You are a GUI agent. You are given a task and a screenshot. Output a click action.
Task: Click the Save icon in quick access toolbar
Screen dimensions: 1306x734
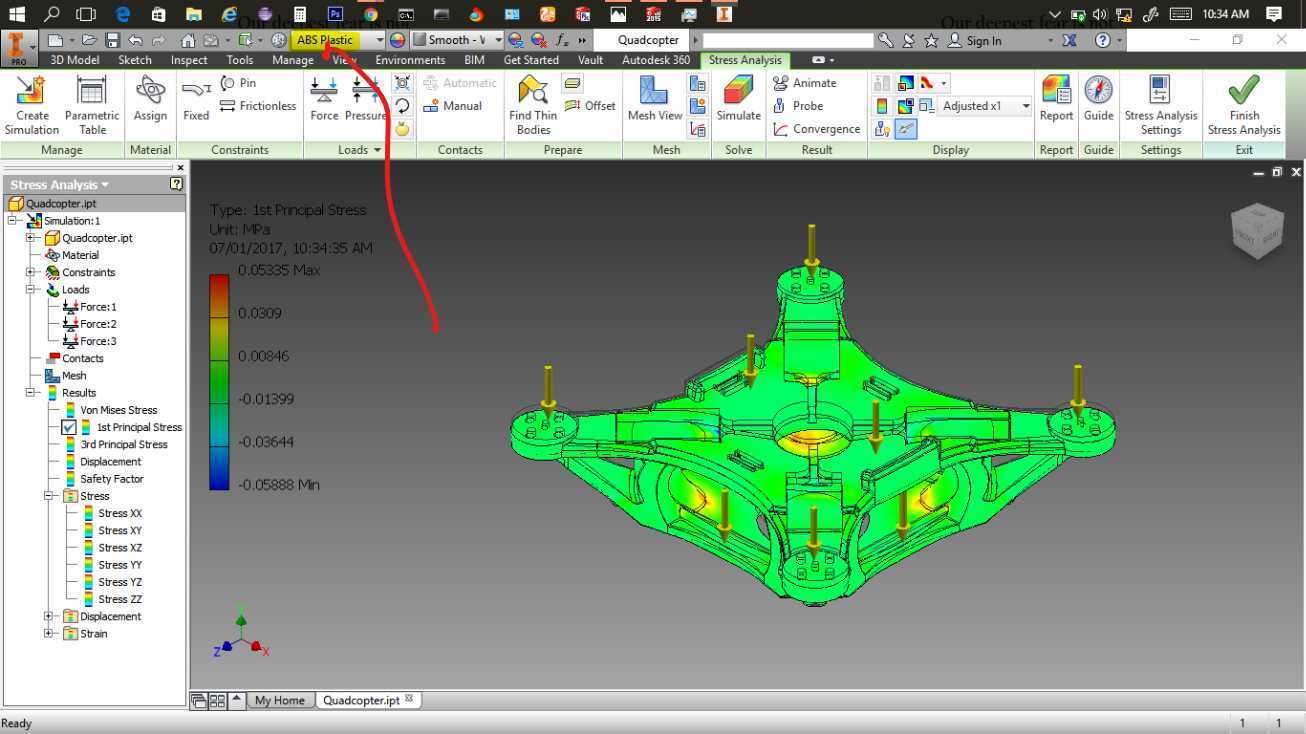pos(112,40)
